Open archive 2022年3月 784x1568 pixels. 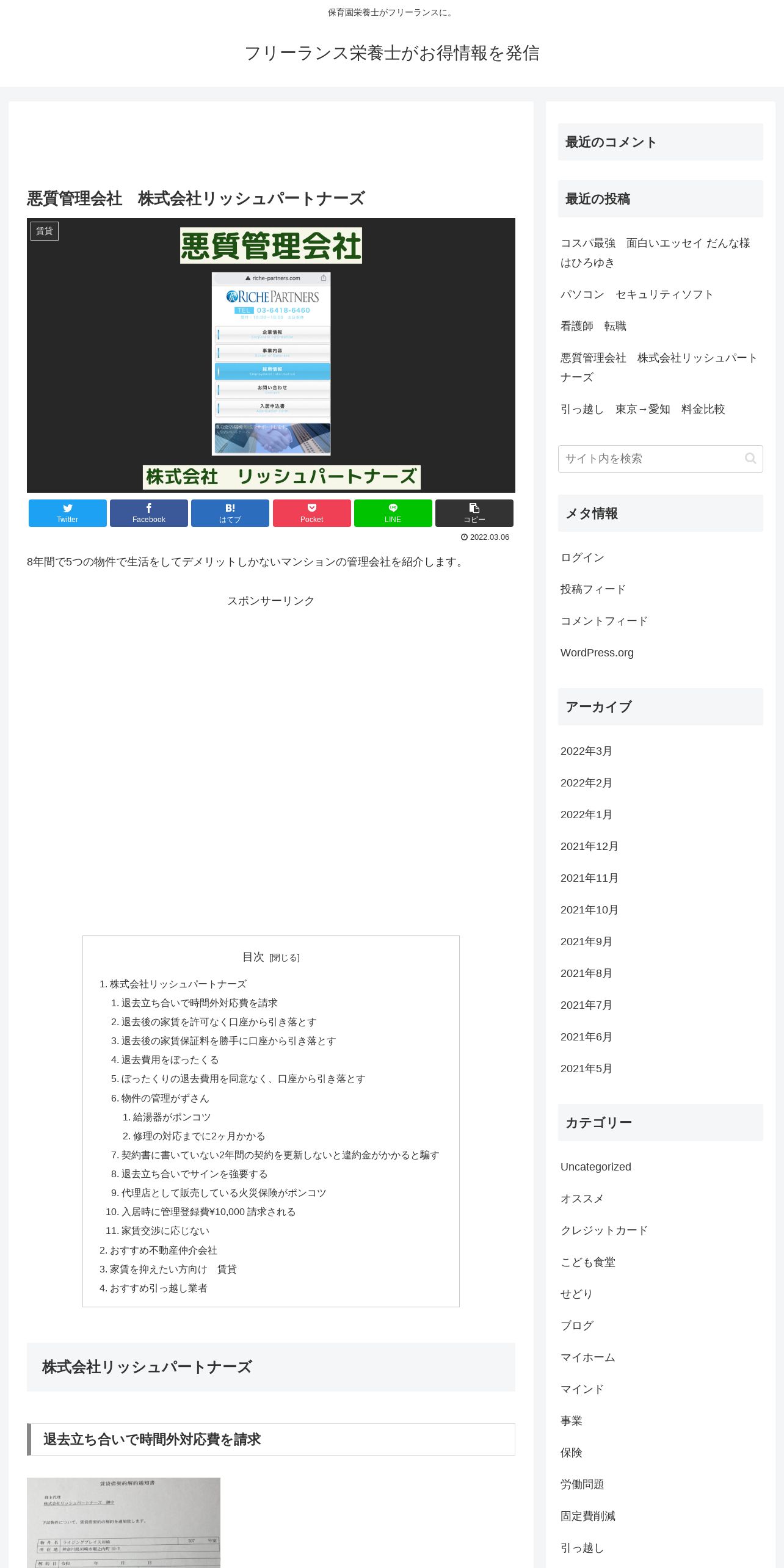586,751
